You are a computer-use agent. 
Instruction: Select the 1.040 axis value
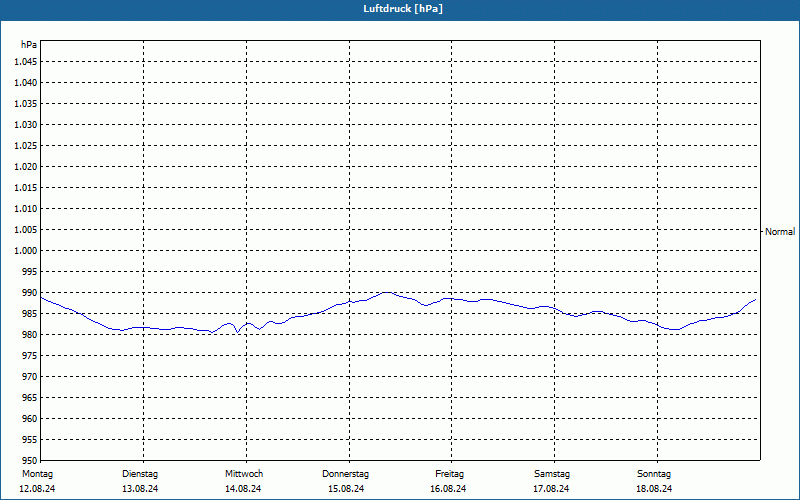pos(26,83)
